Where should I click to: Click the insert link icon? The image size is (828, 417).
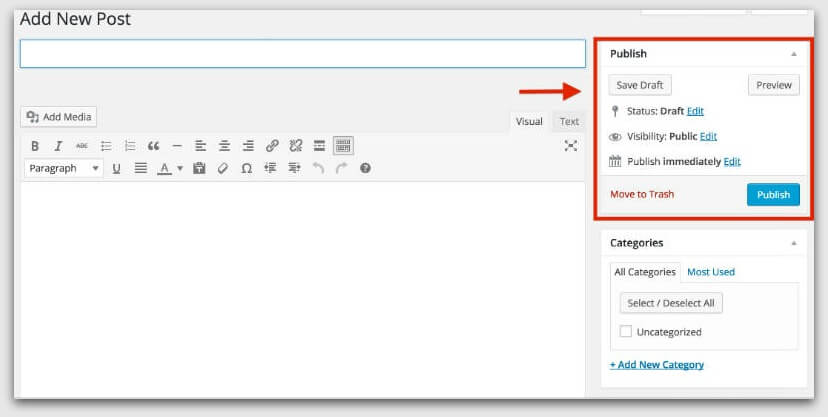272,146
